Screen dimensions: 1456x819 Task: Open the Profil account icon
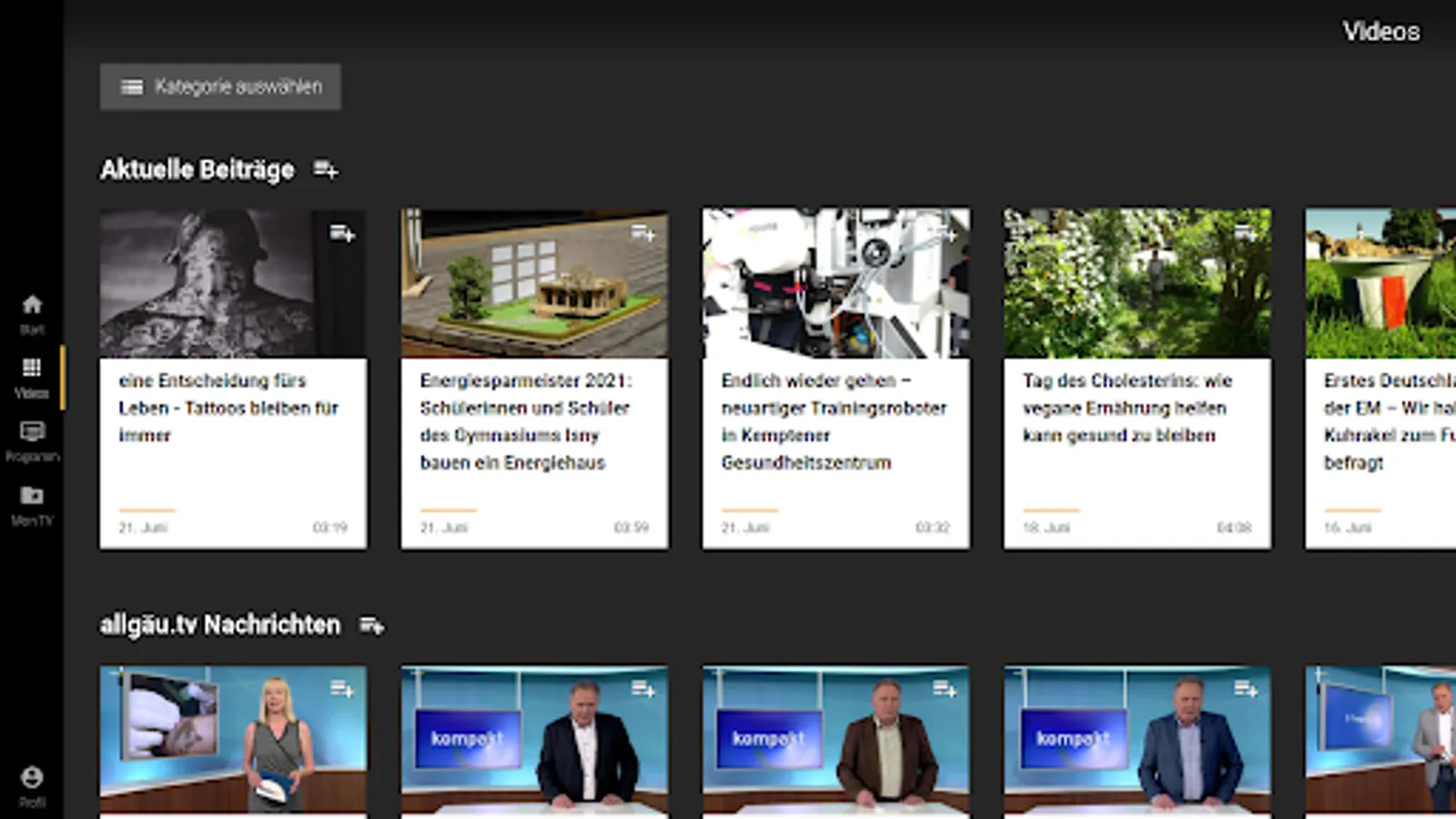[x=32, y=786]
